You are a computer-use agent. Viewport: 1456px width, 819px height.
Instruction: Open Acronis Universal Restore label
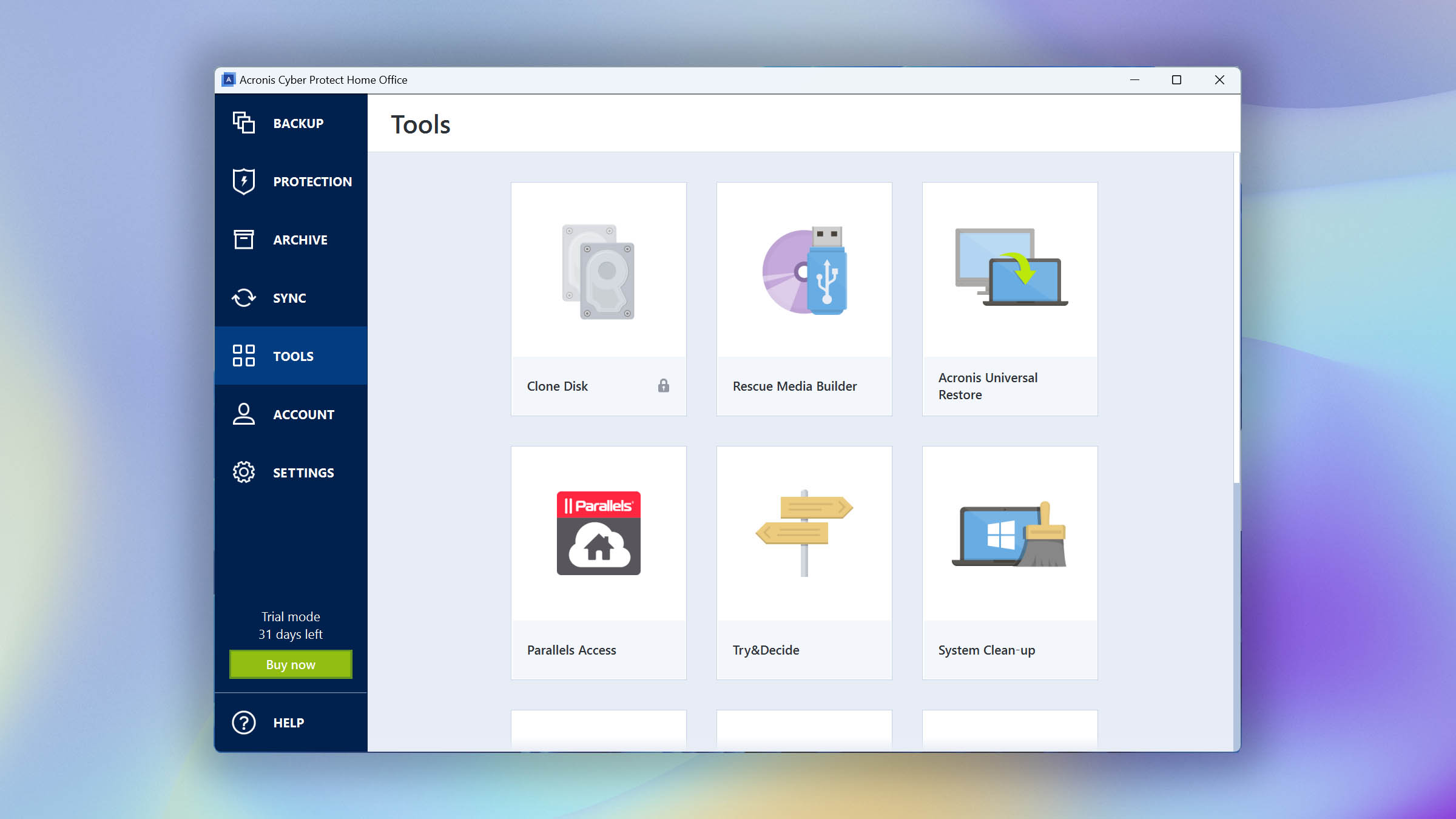click(988, 386)
